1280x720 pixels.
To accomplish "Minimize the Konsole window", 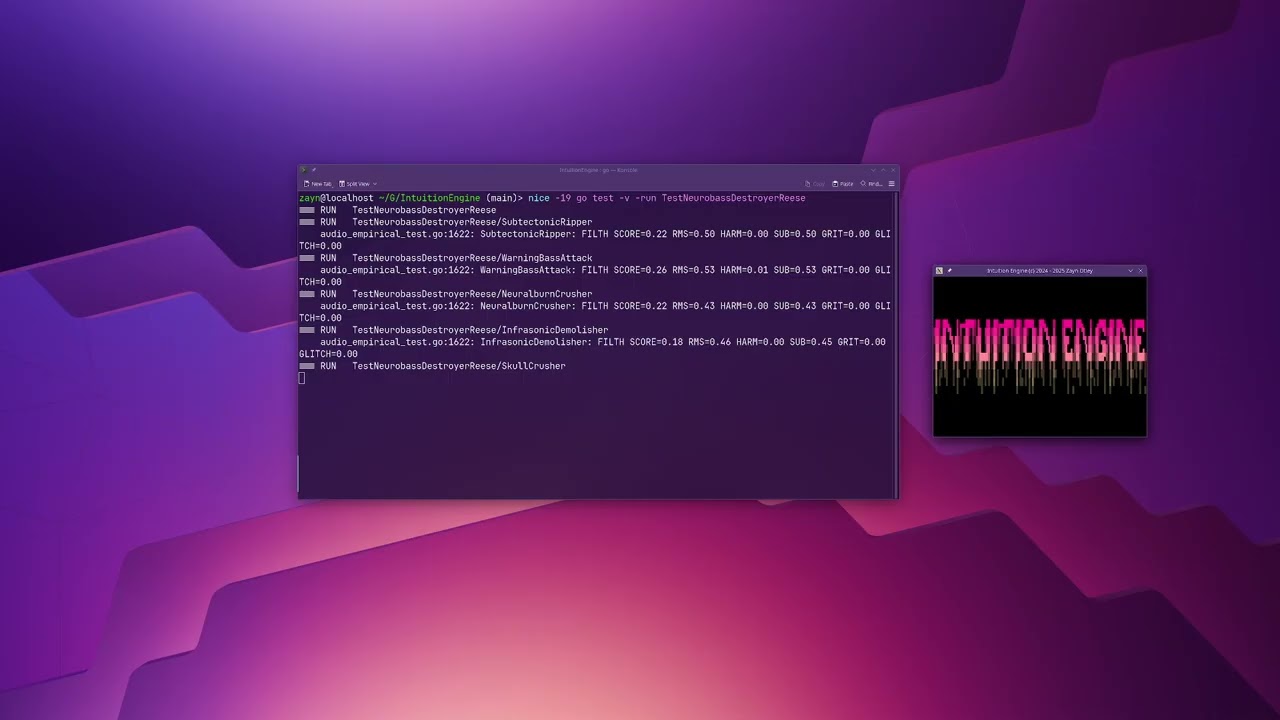I will [x=873, y=170].
